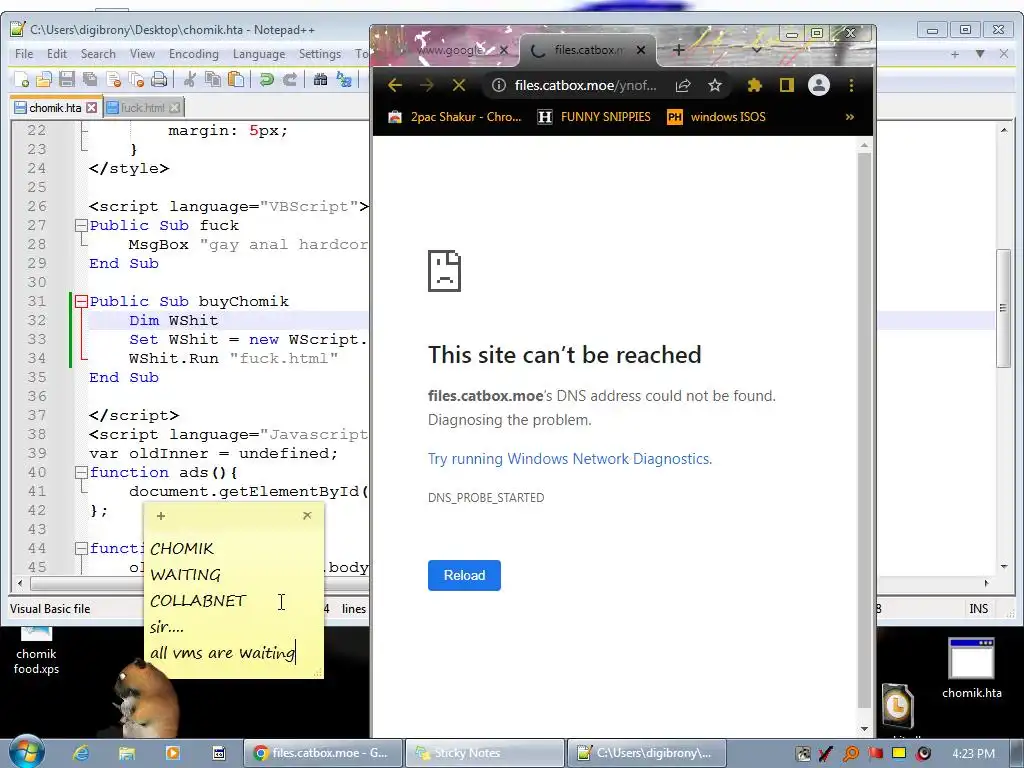Click Chrome page vertical scrollbar
Viewport: 1024px width, 768px height.
point(864,431)
